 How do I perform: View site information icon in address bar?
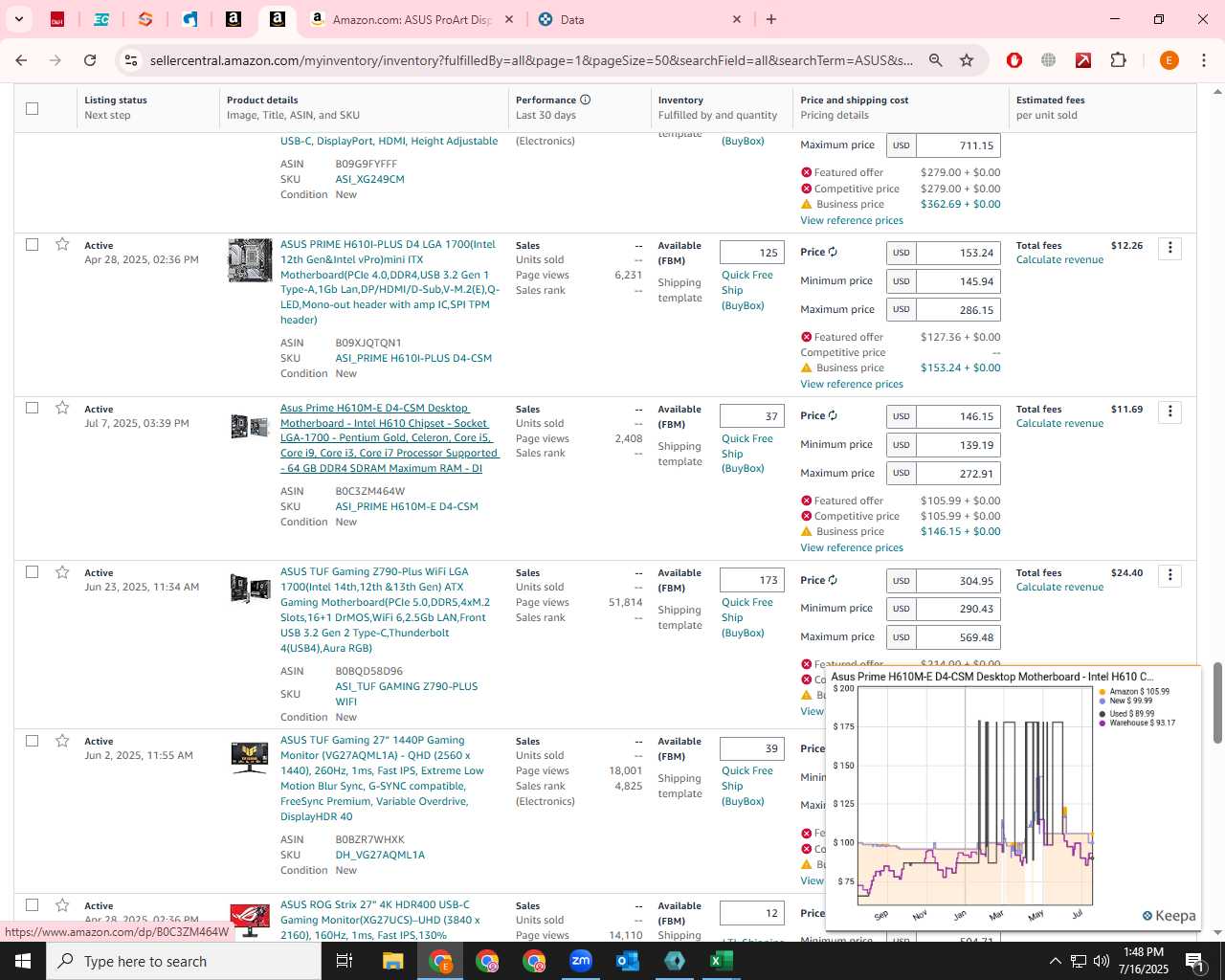tap(131, 60)
